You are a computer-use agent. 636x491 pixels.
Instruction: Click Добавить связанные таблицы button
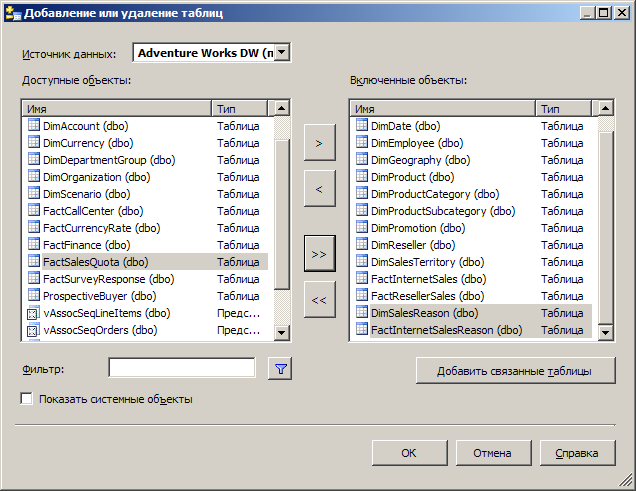coord(516,371)
